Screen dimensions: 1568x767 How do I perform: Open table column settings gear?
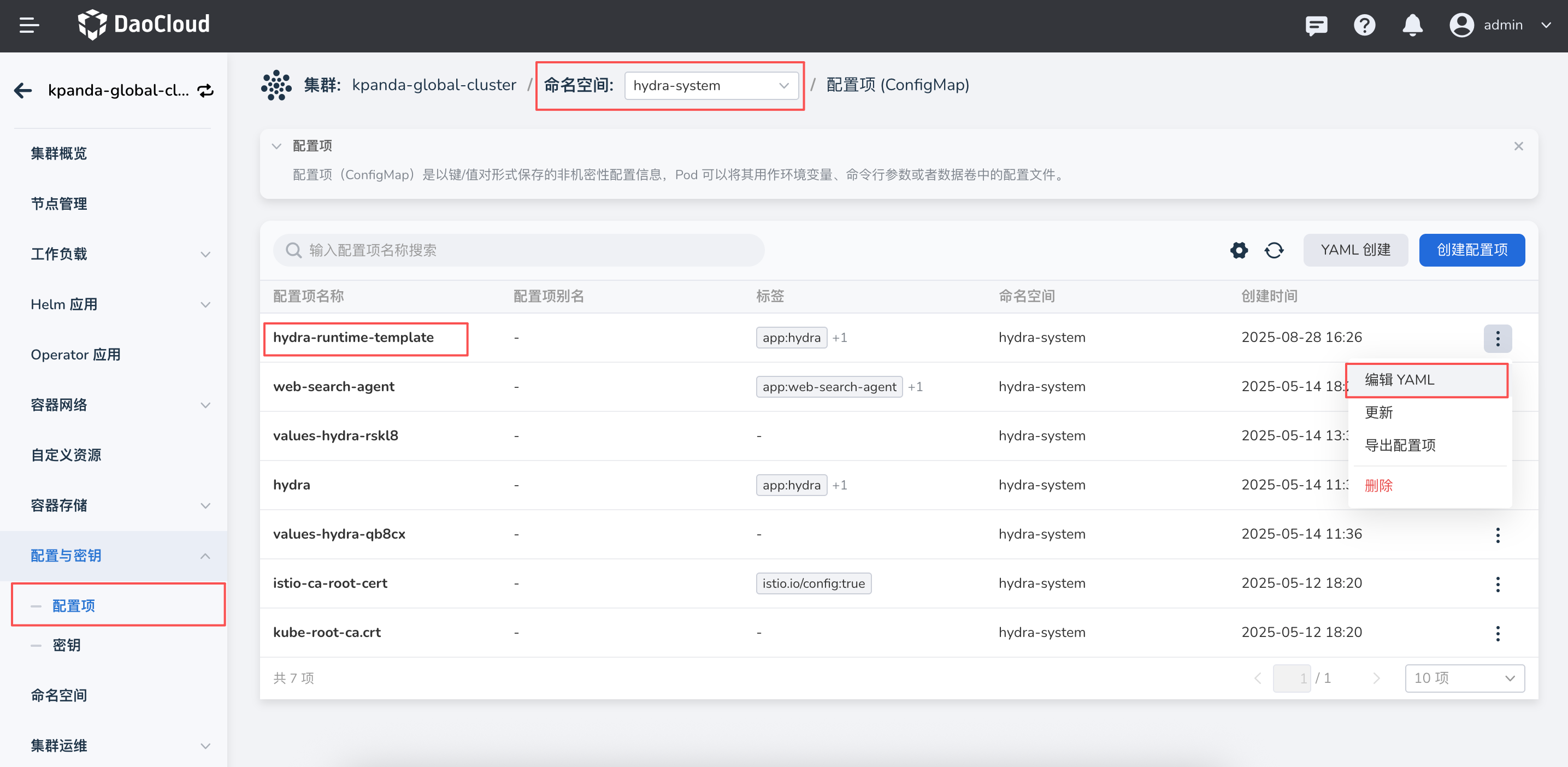tap(1239, 250)
